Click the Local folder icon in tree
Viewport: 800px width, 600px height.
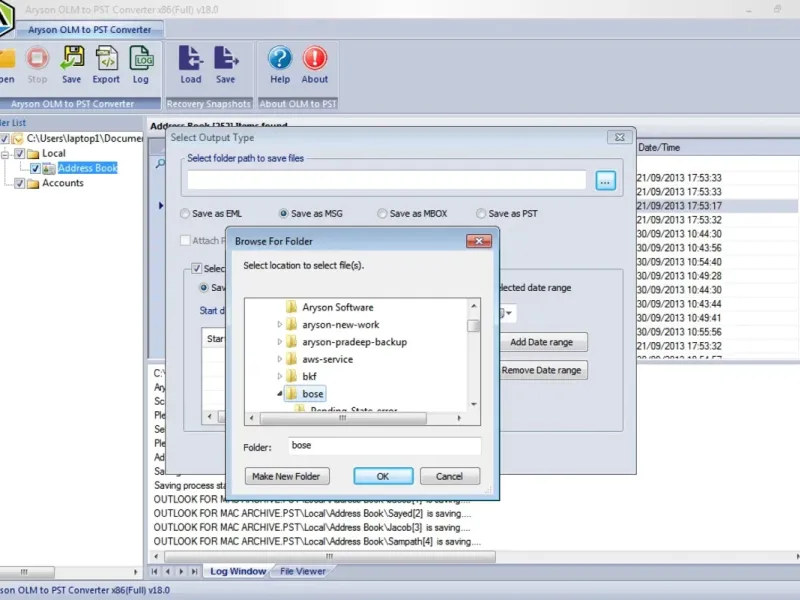[x=33, y=154]
